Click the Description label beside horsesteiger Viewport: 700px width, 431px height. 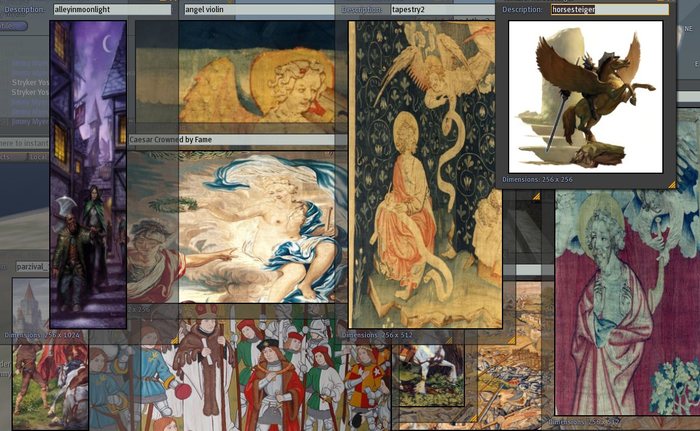click(x=523, y=9)
